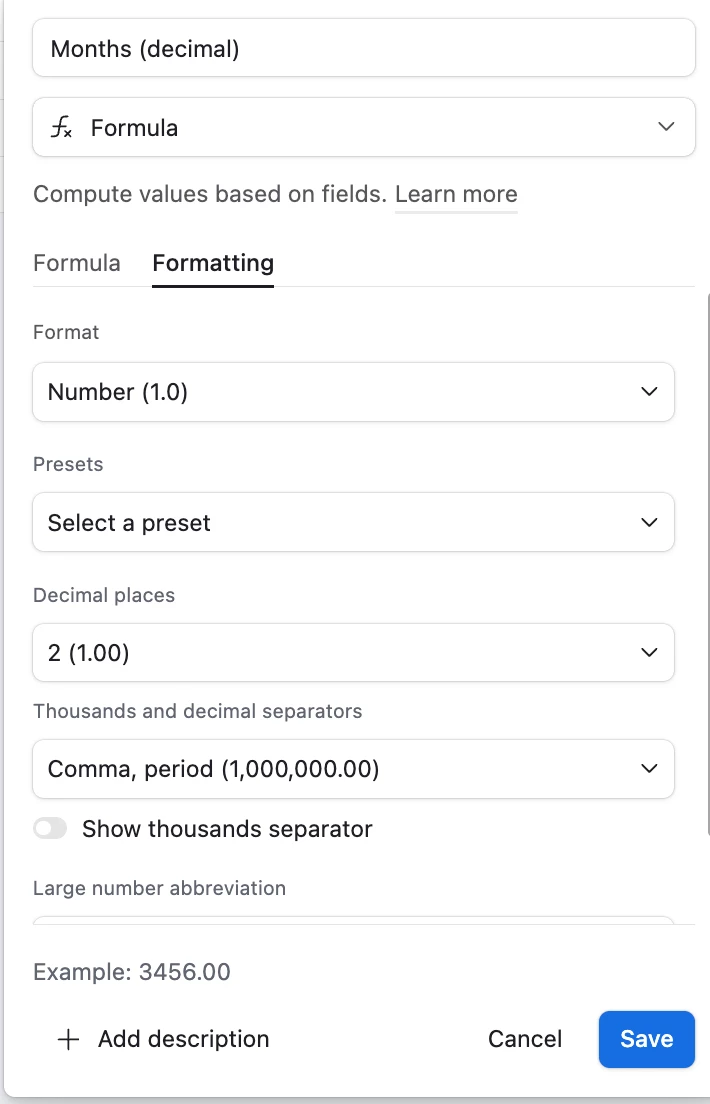The image size is (710, 1104).
Task: Open the Learn more link
Action: [456, 194]
